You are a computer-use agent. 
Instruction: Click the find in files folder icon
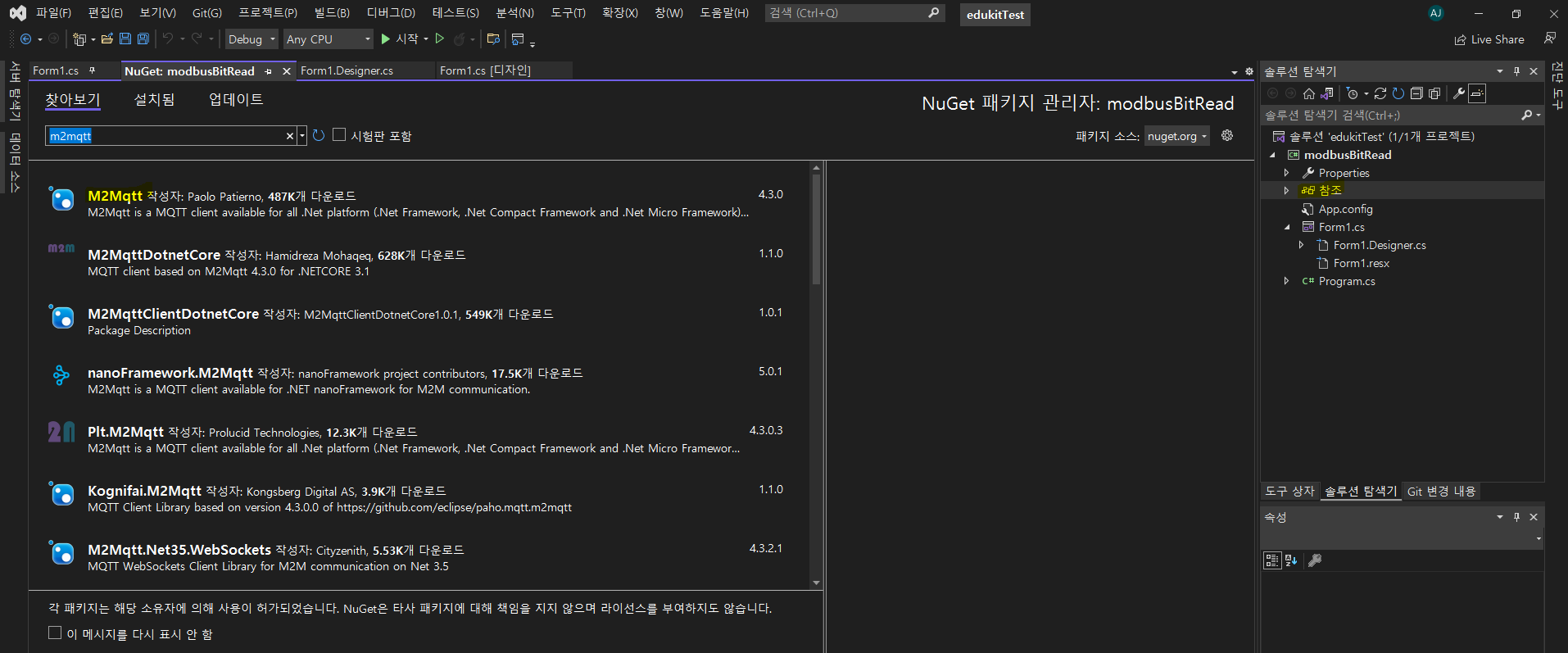[x=493, y=39]
